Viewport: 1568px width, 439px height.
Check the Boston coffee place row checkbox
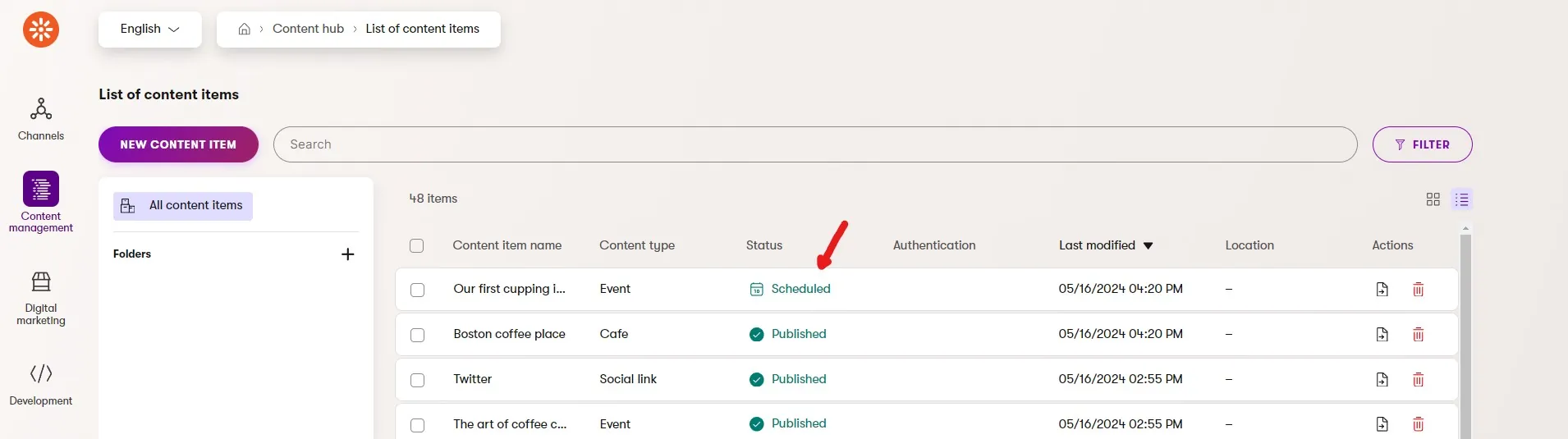pyautogui.click(x=417, y=335)
